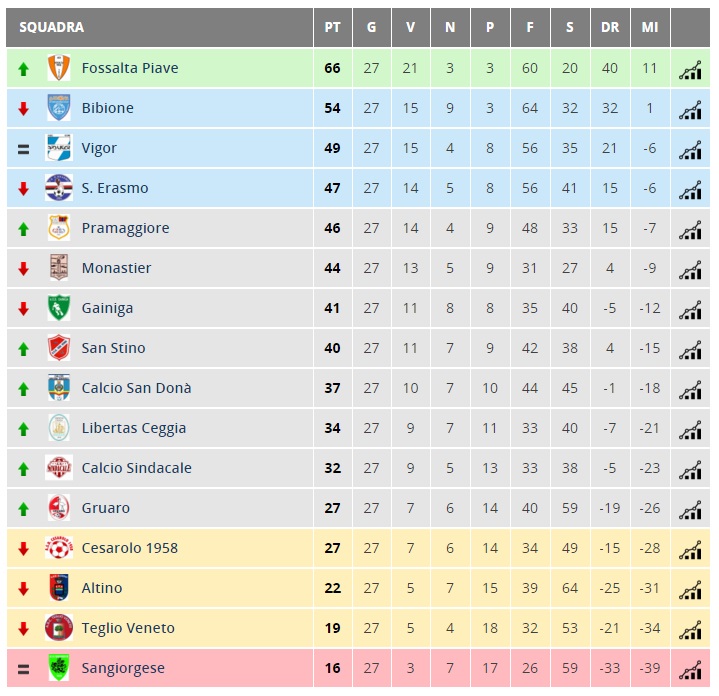Sort by the MI column header

point(650,28)
